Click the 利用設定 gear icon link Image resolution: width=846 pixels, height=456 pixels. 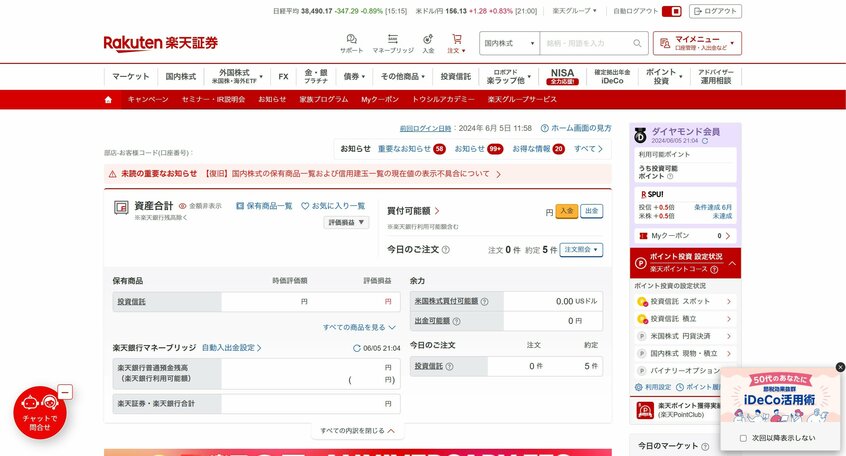(653, 387)
